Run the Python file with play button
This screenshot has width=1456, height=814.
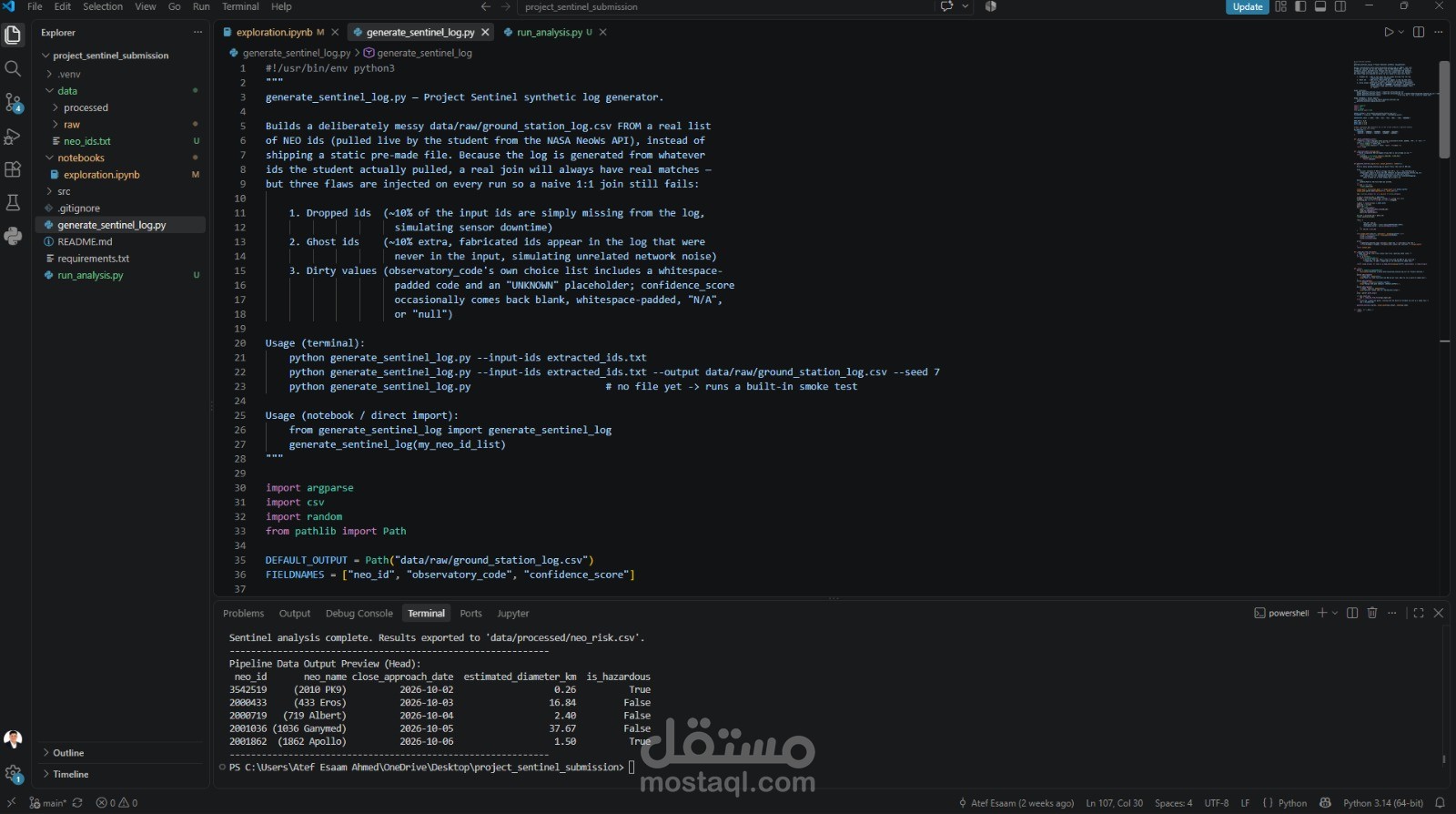[1389, 32]
